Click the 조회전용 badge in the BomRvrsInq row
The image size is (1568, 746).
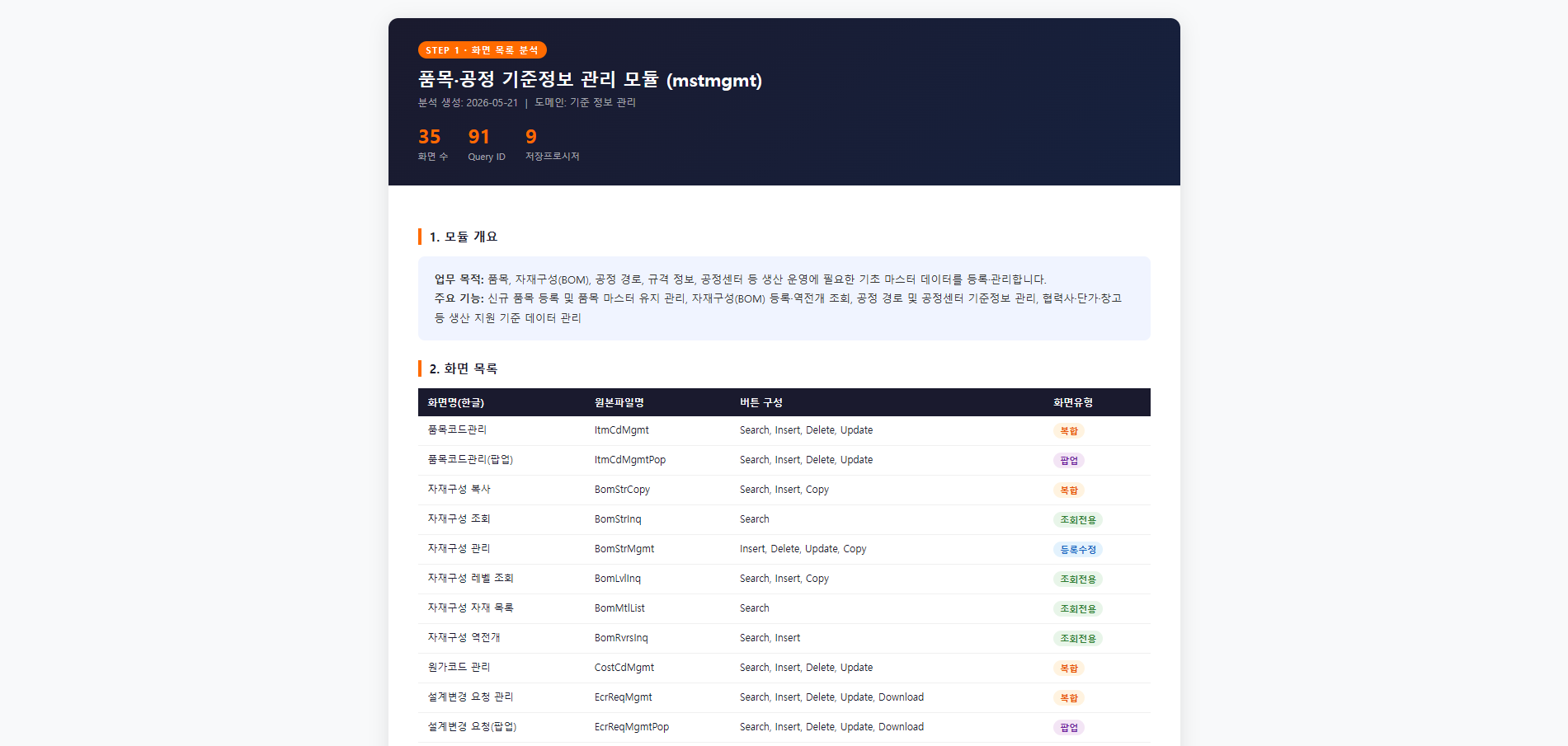1077,639
